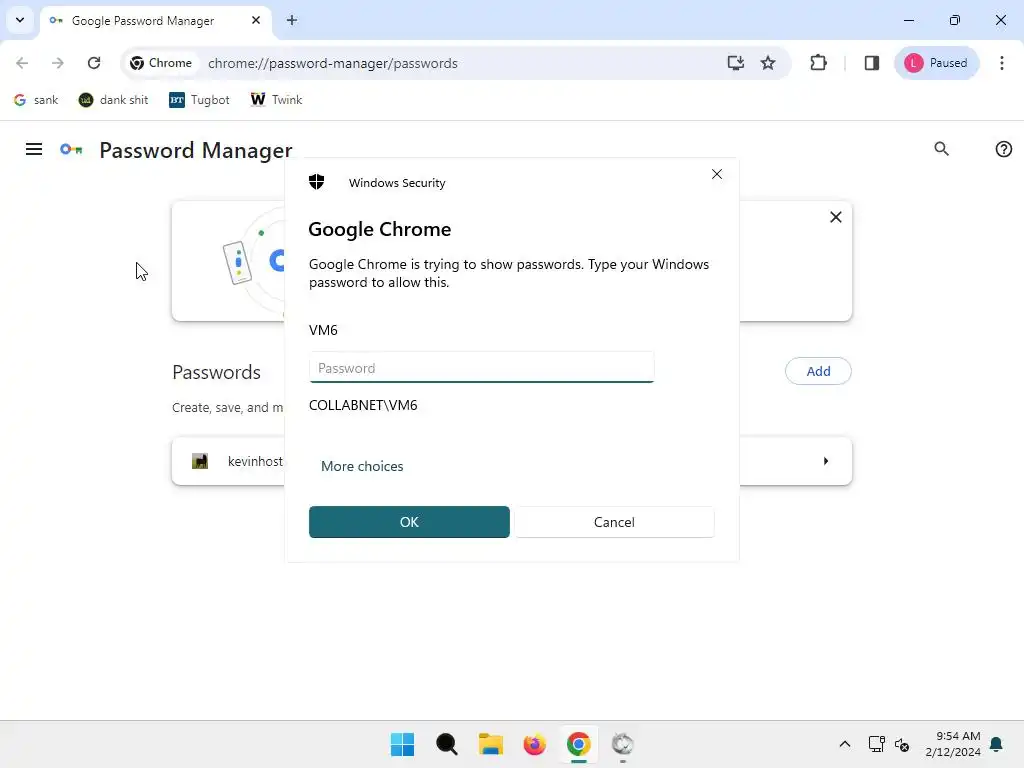Open the gray circular taskbar app
The width and height of the screenshot is (1024, 768).
622,744
